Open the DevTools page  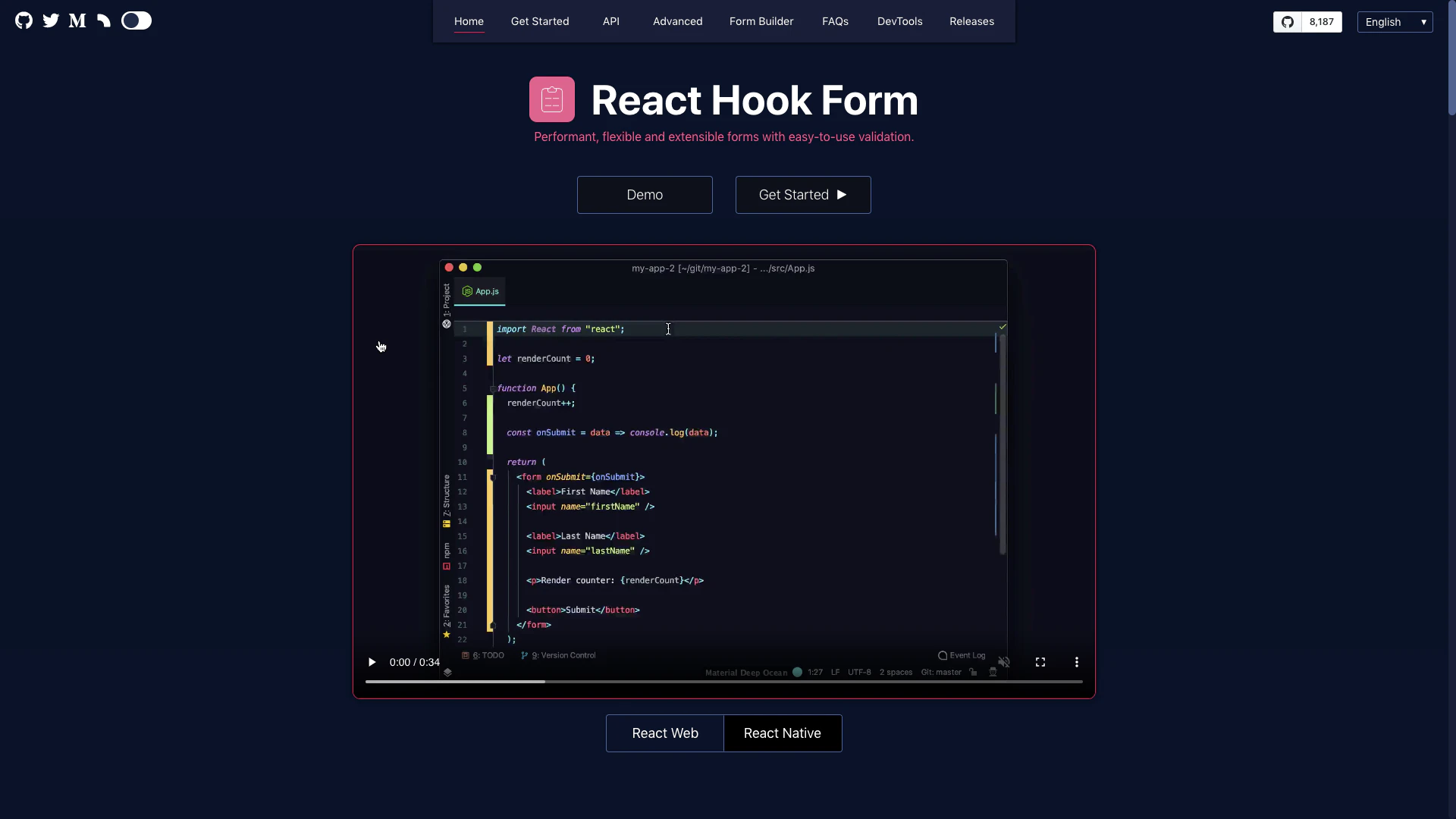899,21
